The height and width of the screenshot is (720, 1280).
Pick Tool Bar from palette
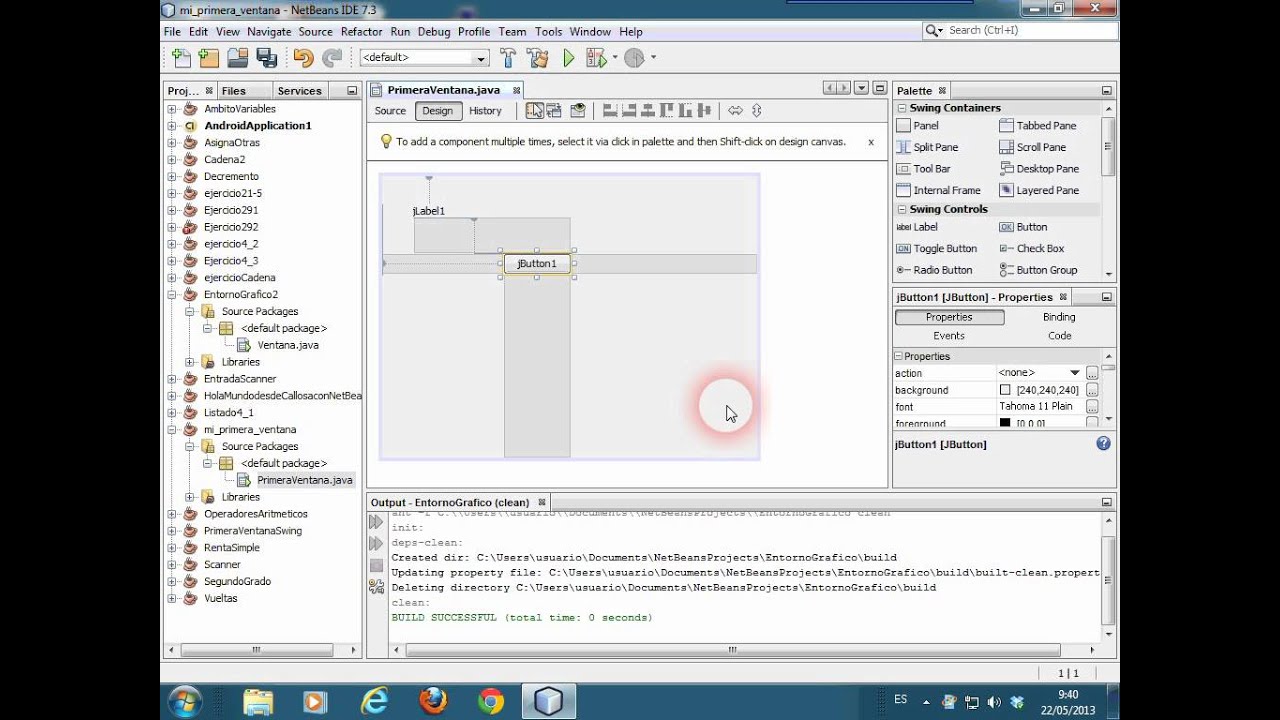pyautogui.click(x=923, y=169)
